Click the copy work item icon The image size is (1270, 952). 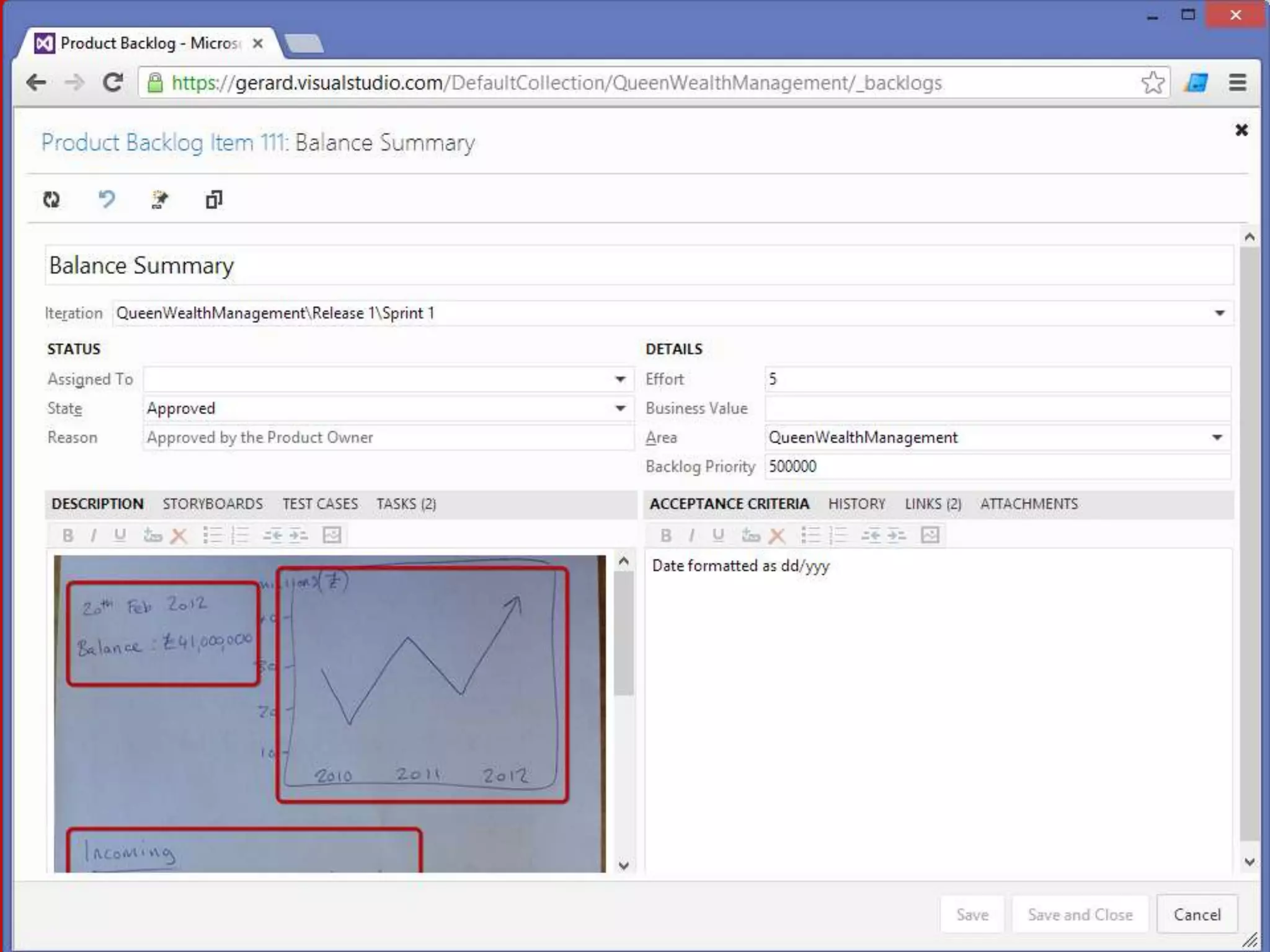214,200
